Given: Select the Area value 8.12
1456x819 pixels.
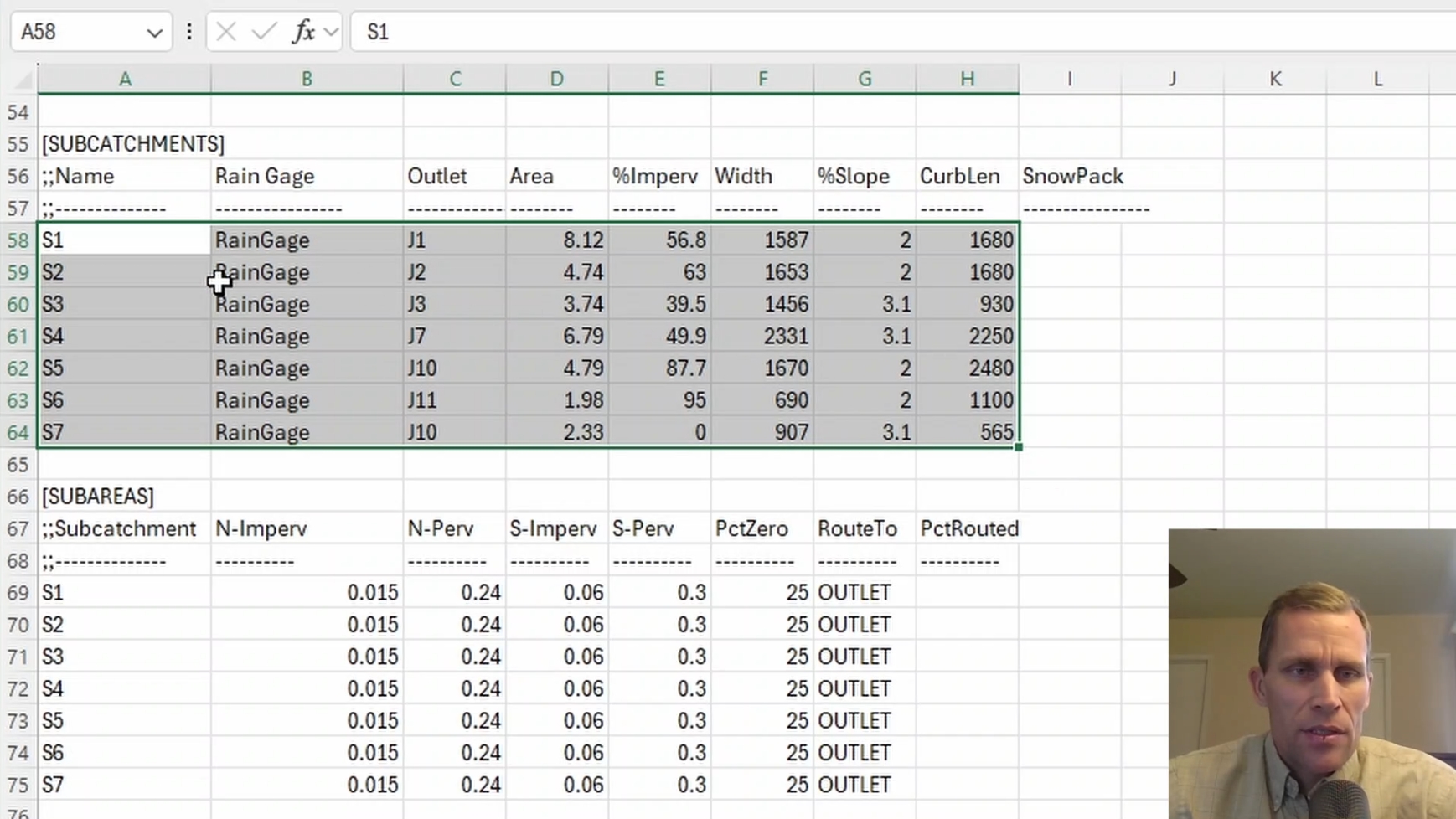Looking at the screenshot, I should click(x=557, y=240).
